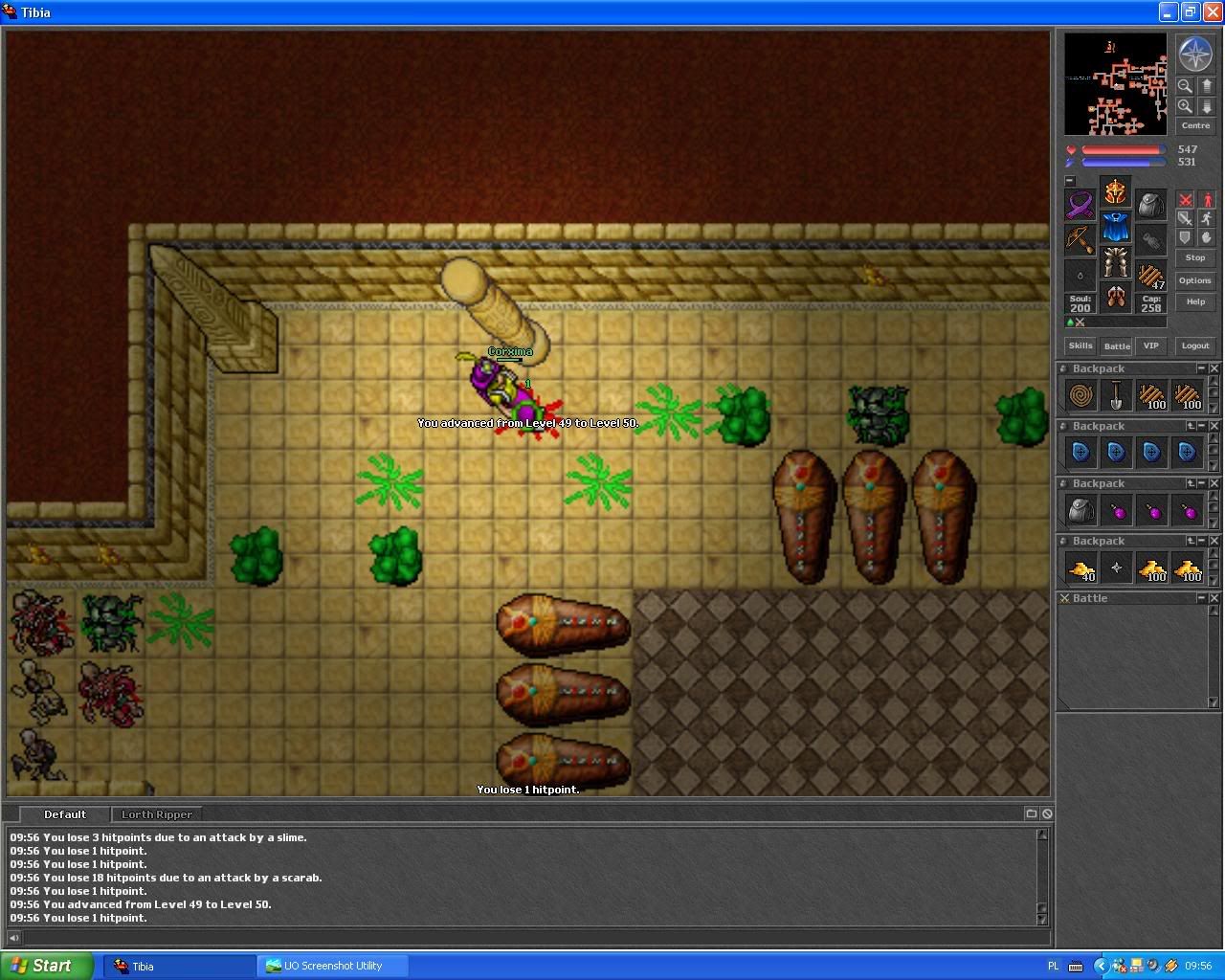
Task: Click the Logout button
Action: pyautogui.click(x=1195, y=345)
